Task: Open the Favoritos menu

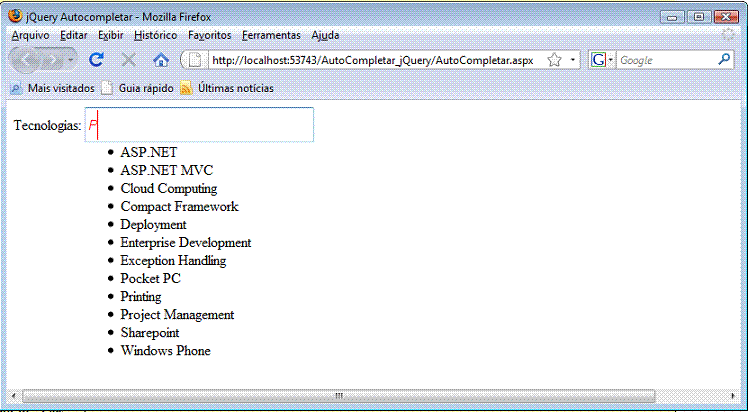Action: coord(209,35)
